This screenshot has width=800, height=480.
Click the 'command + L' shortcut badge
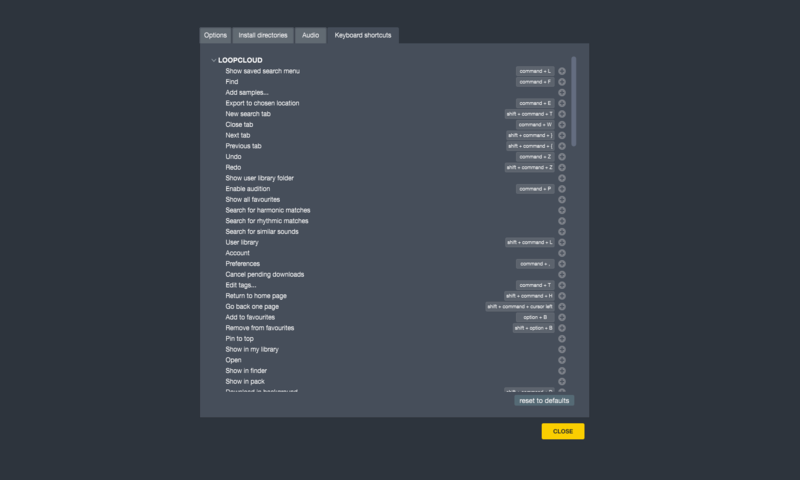pyautogui.click(x=535, y=72)
